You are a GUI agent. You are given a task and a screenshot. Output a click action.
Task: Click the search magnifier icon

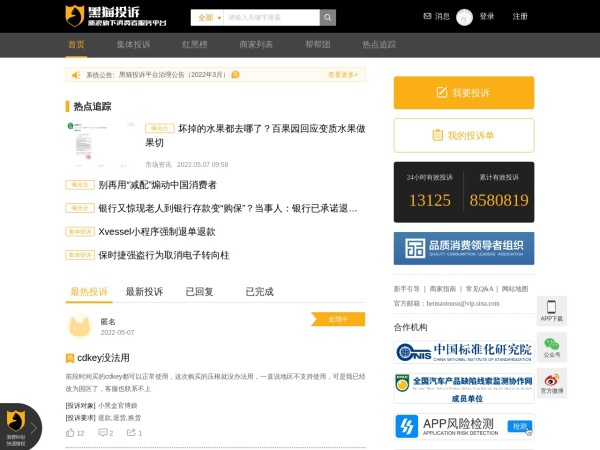(327, 17)
